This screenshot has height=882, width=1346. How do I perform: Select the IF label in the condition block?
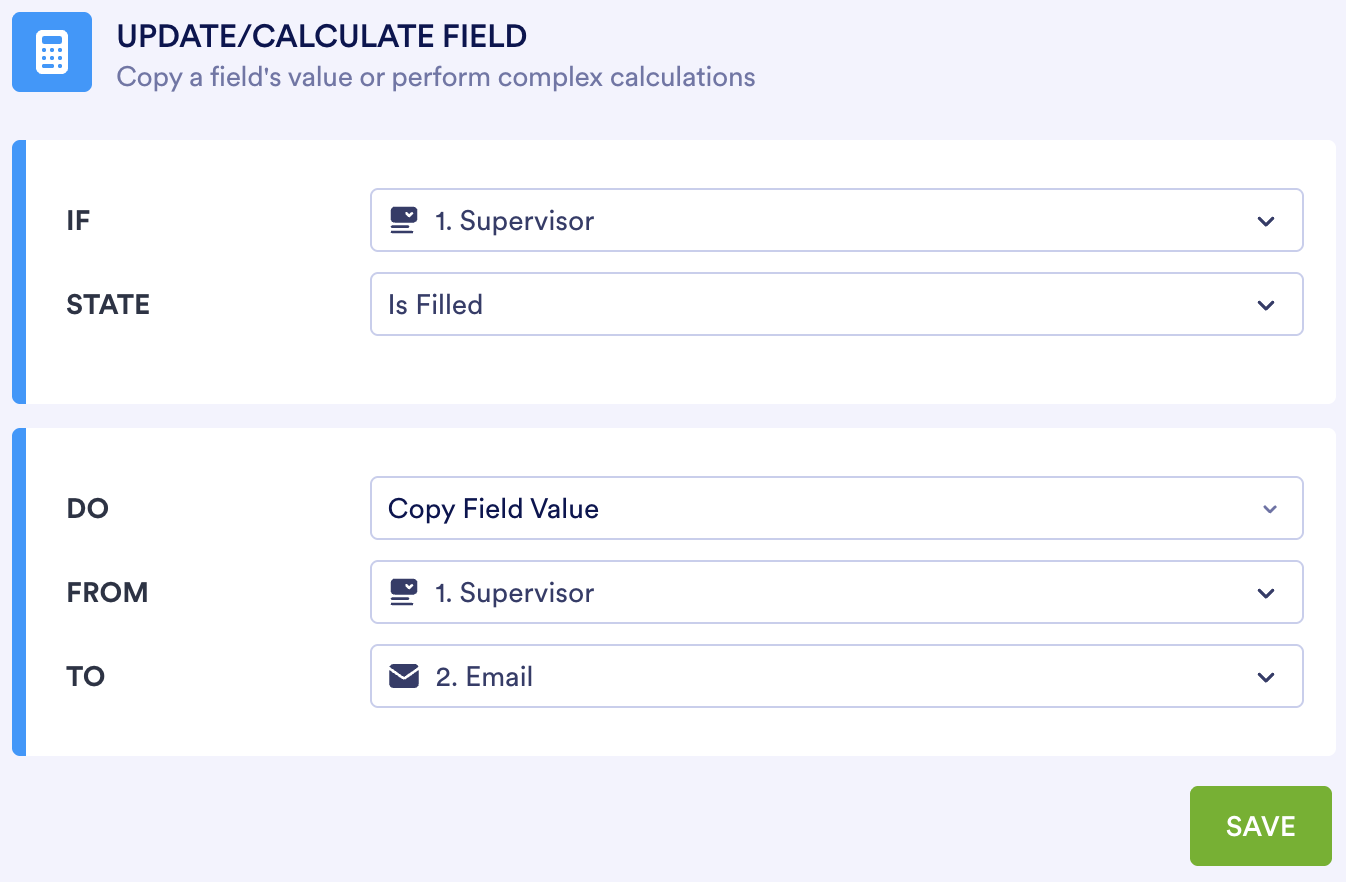[78, 220]
